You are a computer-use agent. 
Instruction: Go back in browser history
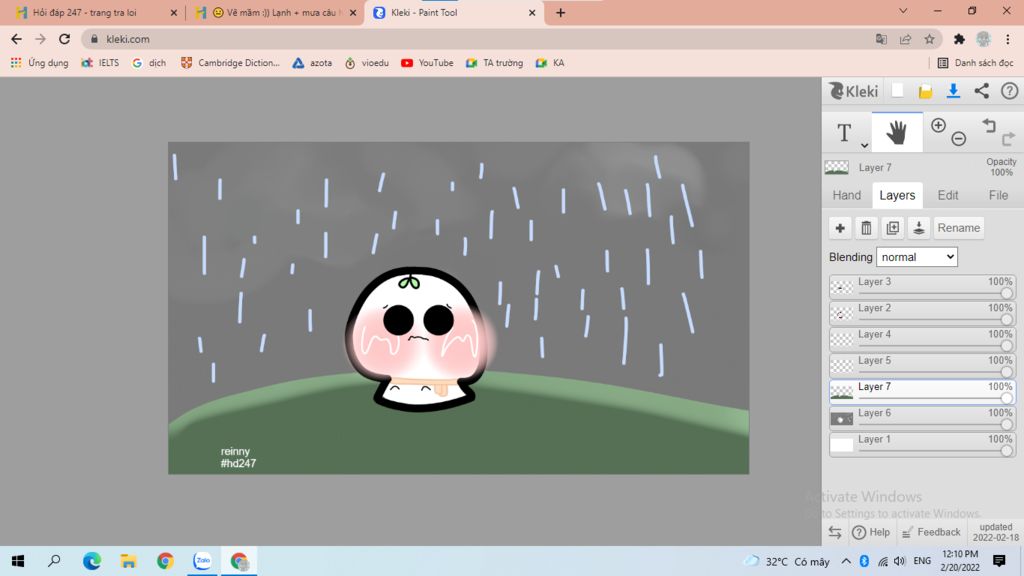(16, 39)
